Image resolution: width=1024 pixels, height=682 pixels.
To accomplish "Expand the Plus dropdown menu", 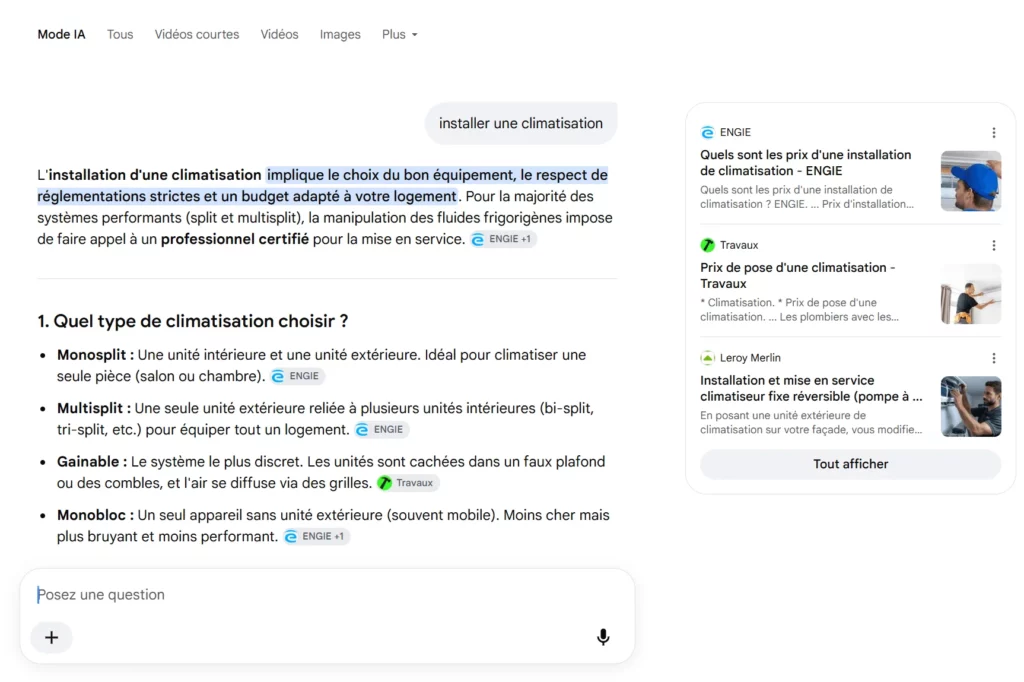I will (x=400, y=35).
